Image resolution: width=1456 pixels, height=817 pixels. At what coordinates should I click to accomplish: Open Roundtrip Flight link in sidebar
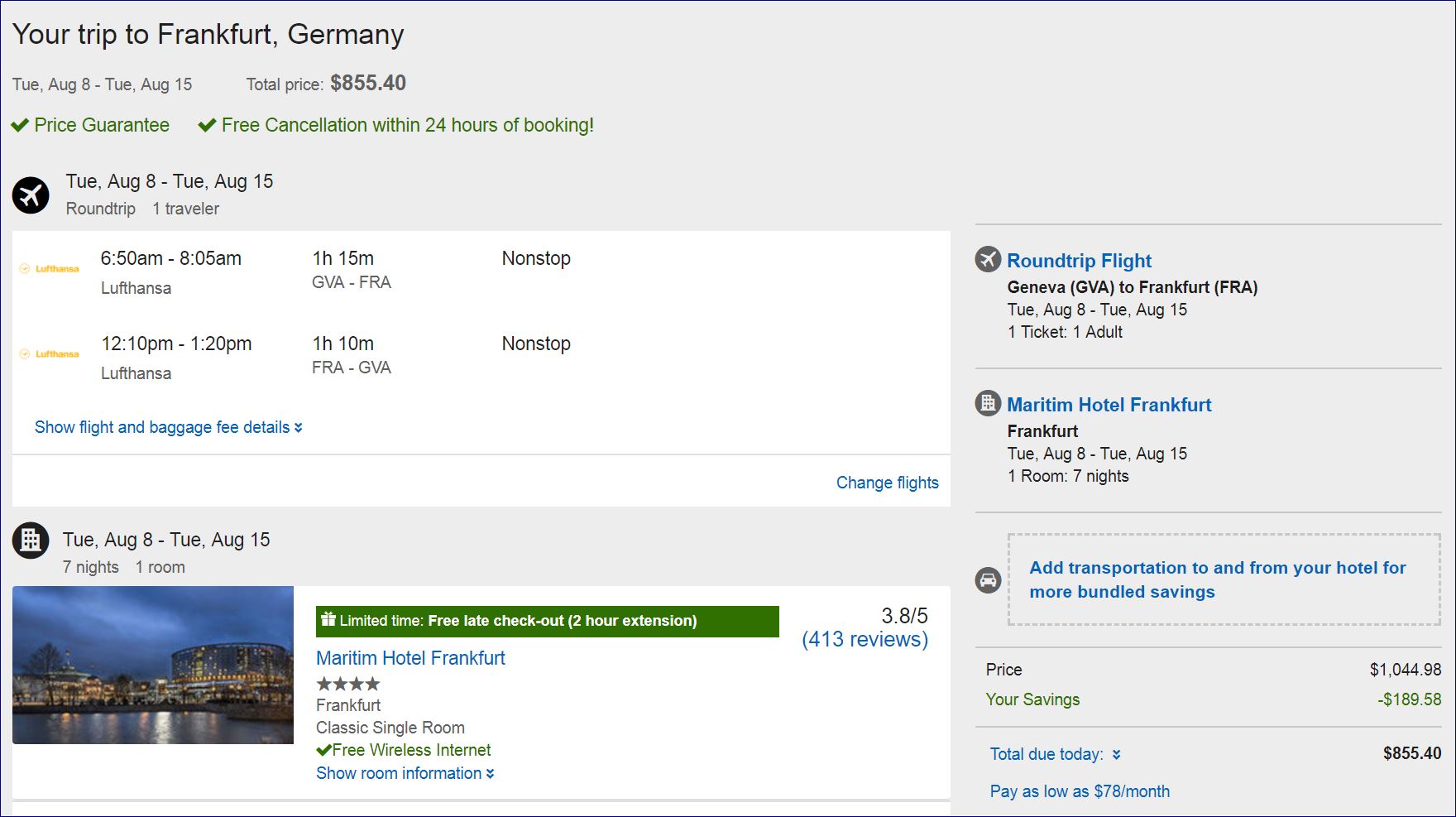[x=1079, y=261]
